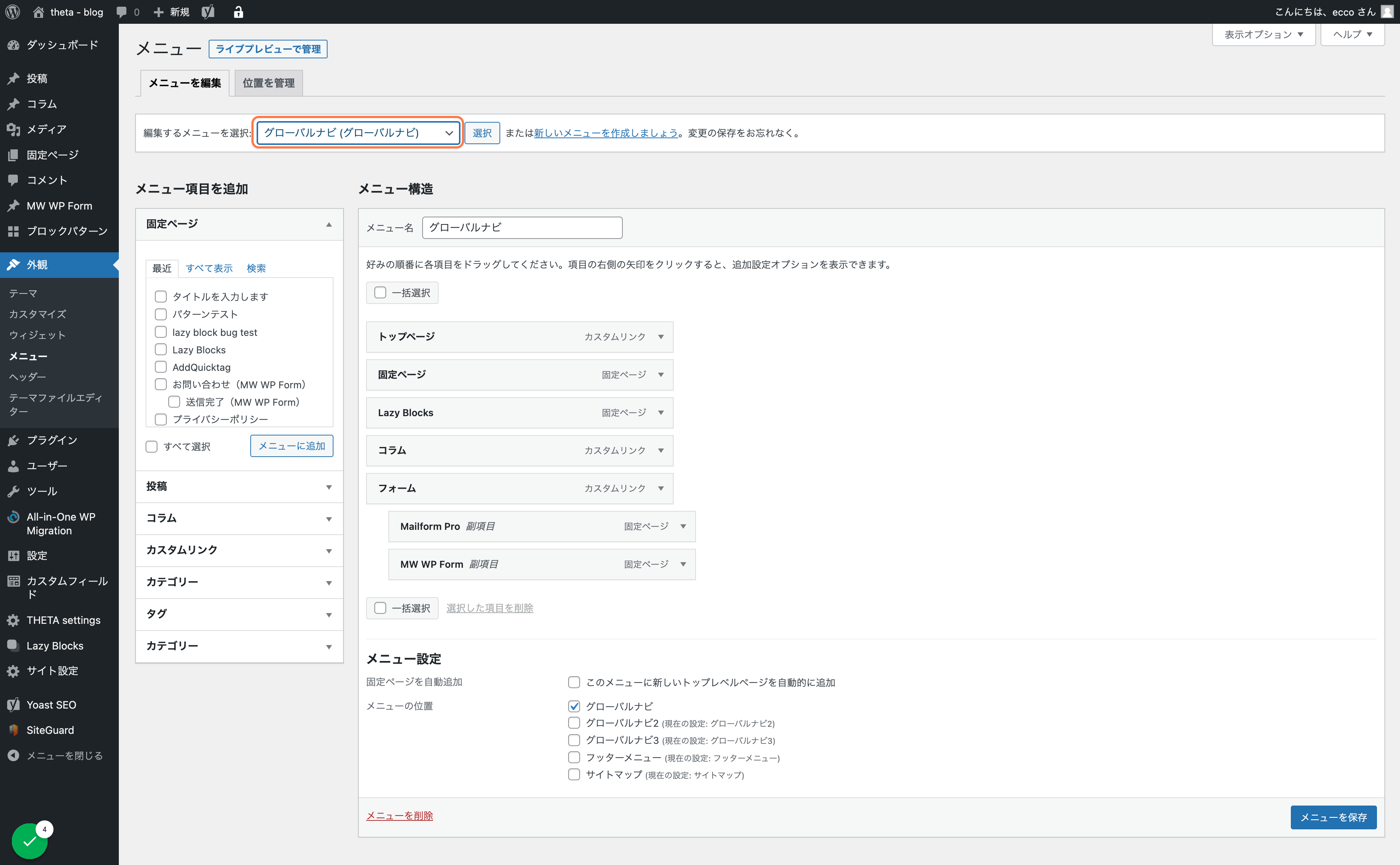
Task: Click the メニューを保存 button
Action: pyautogui.click(x=1333, y=817)
